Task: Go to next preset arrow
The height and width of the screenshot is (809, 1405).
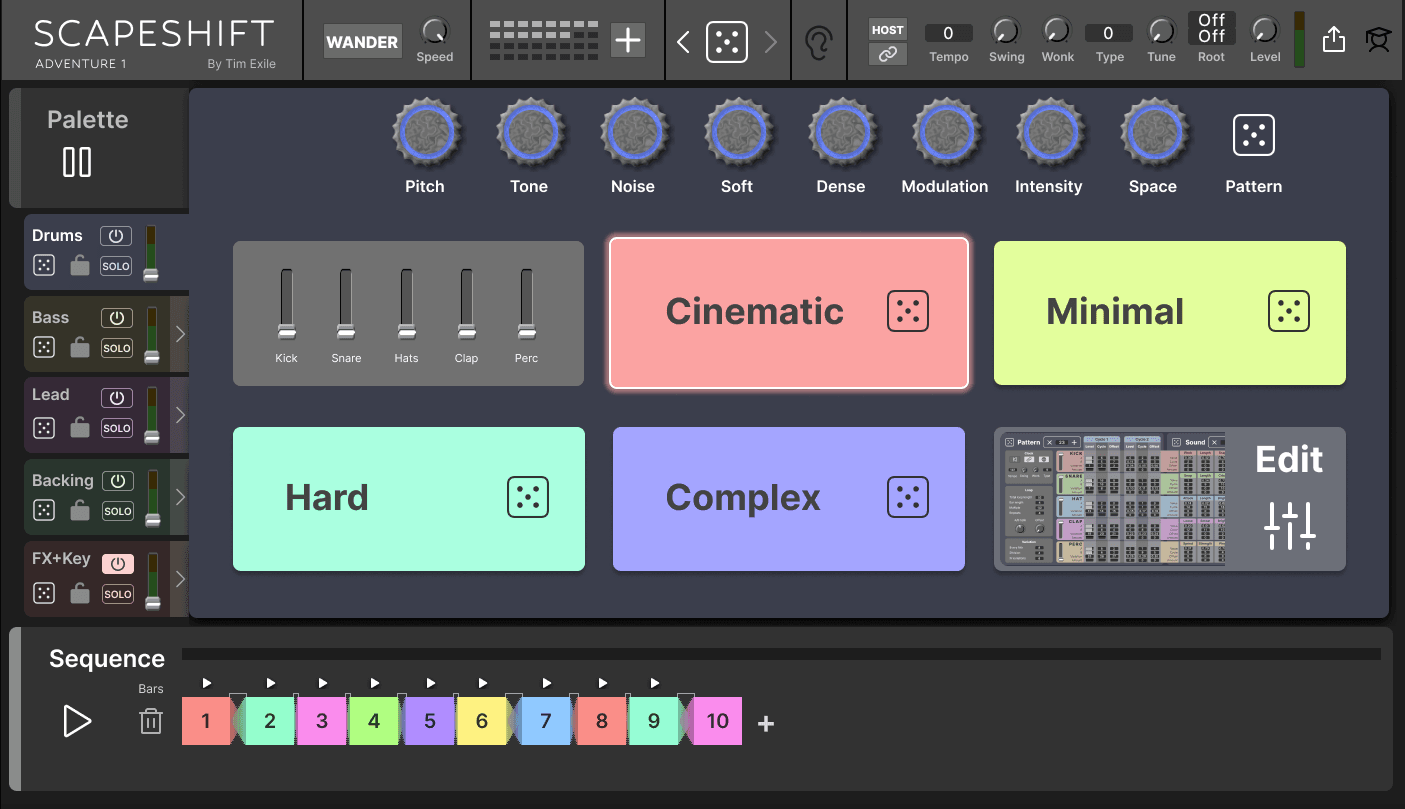Action: tap(770, 42)
